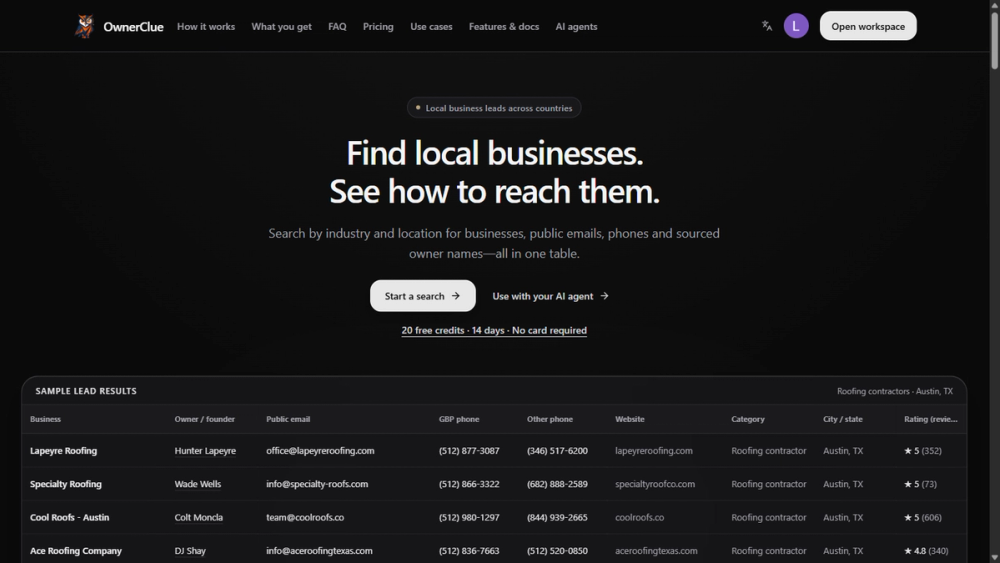Image resolution: width=1000 pixels, height=563 pixels.
Task: Click the Website column header
Action: 630,419
